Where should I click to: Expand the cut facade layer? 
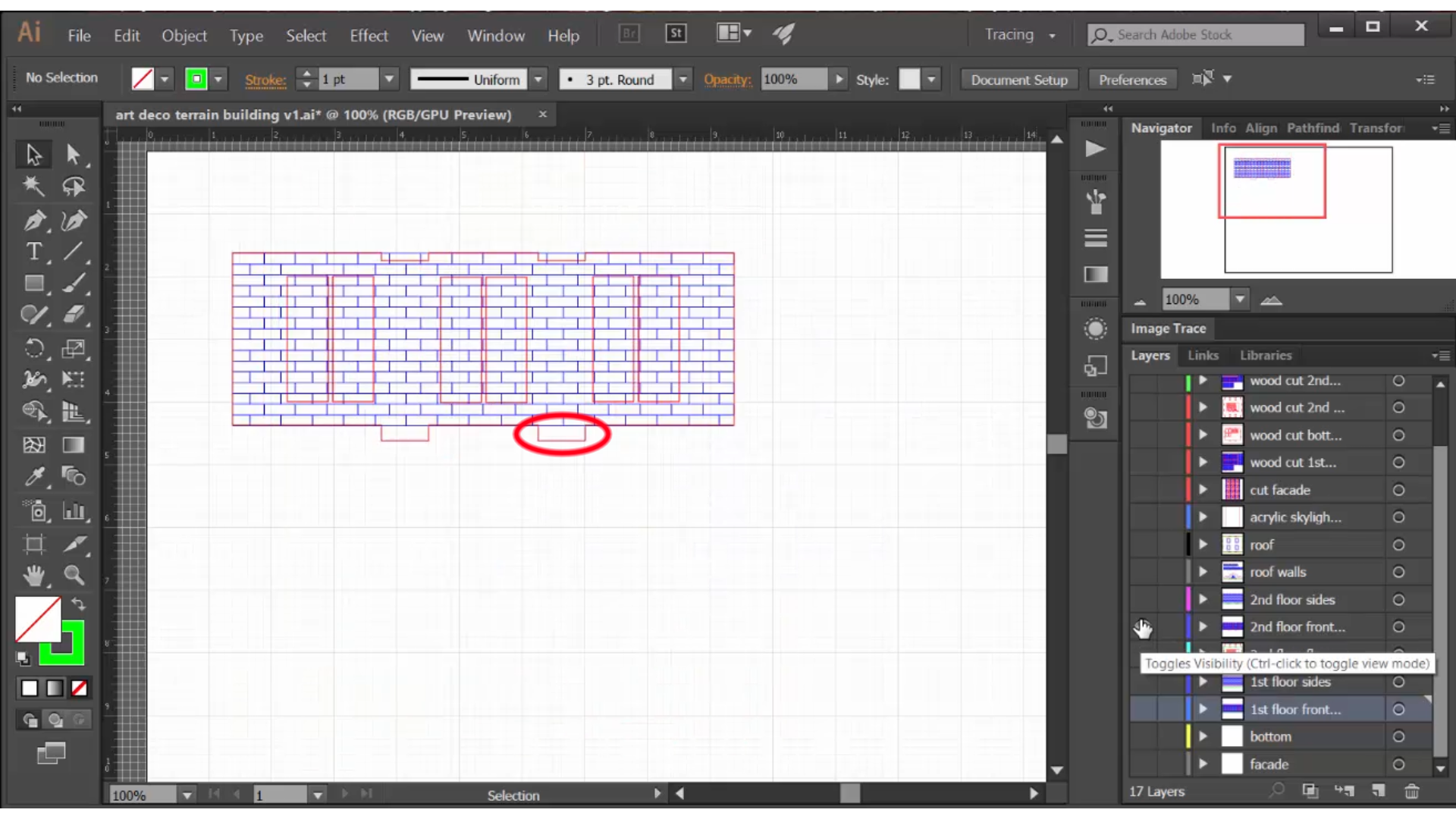(1203, 490)
